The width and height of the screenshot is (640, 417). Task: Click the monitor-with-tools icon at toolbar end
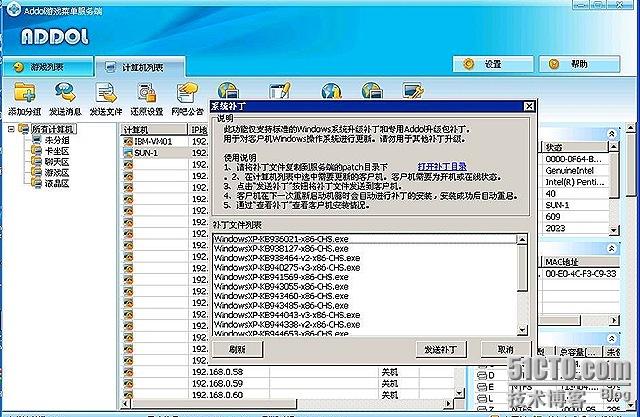coord(413,90)
